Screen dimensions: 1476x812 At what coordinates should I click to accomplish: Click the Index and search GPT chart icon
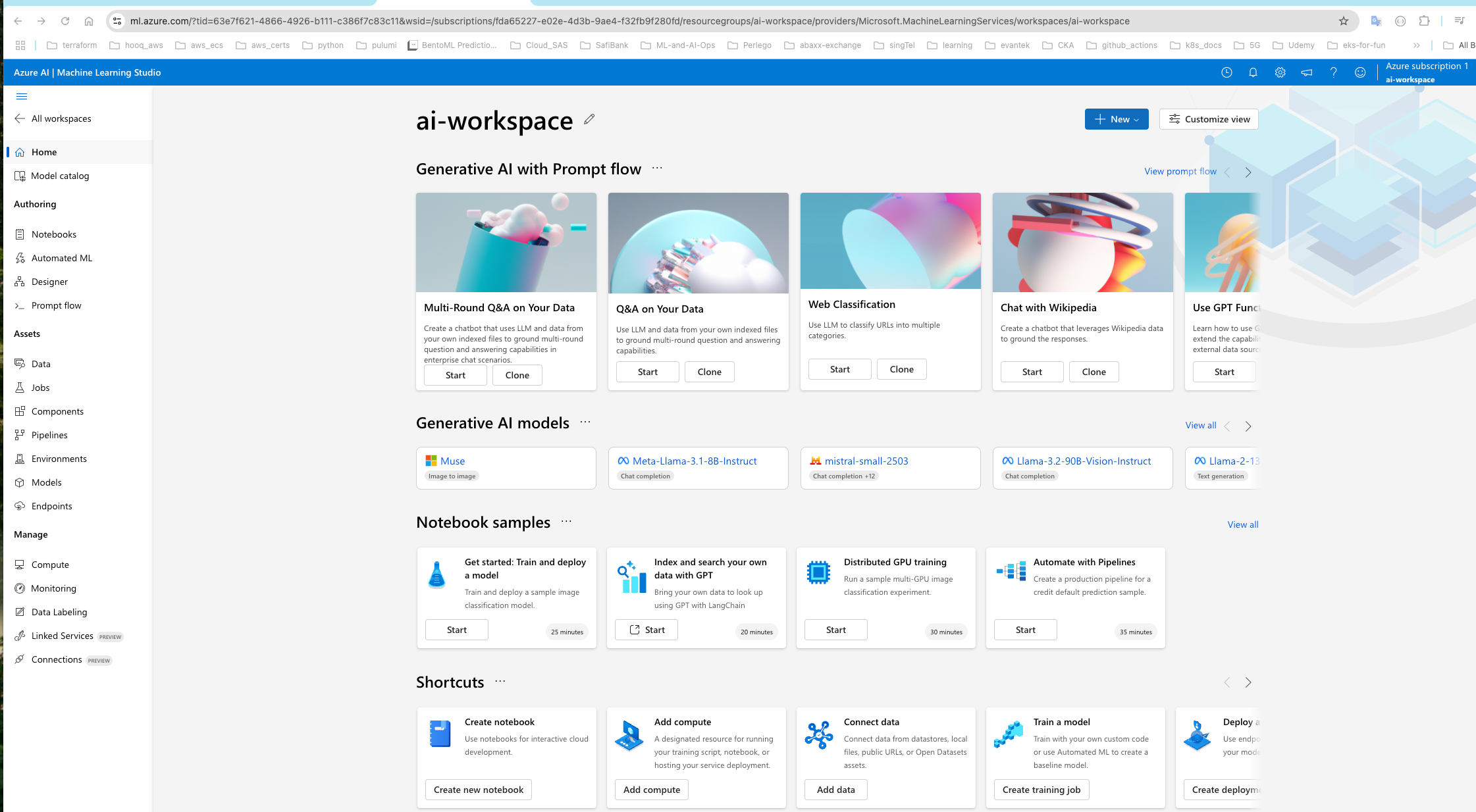point(632,577)
